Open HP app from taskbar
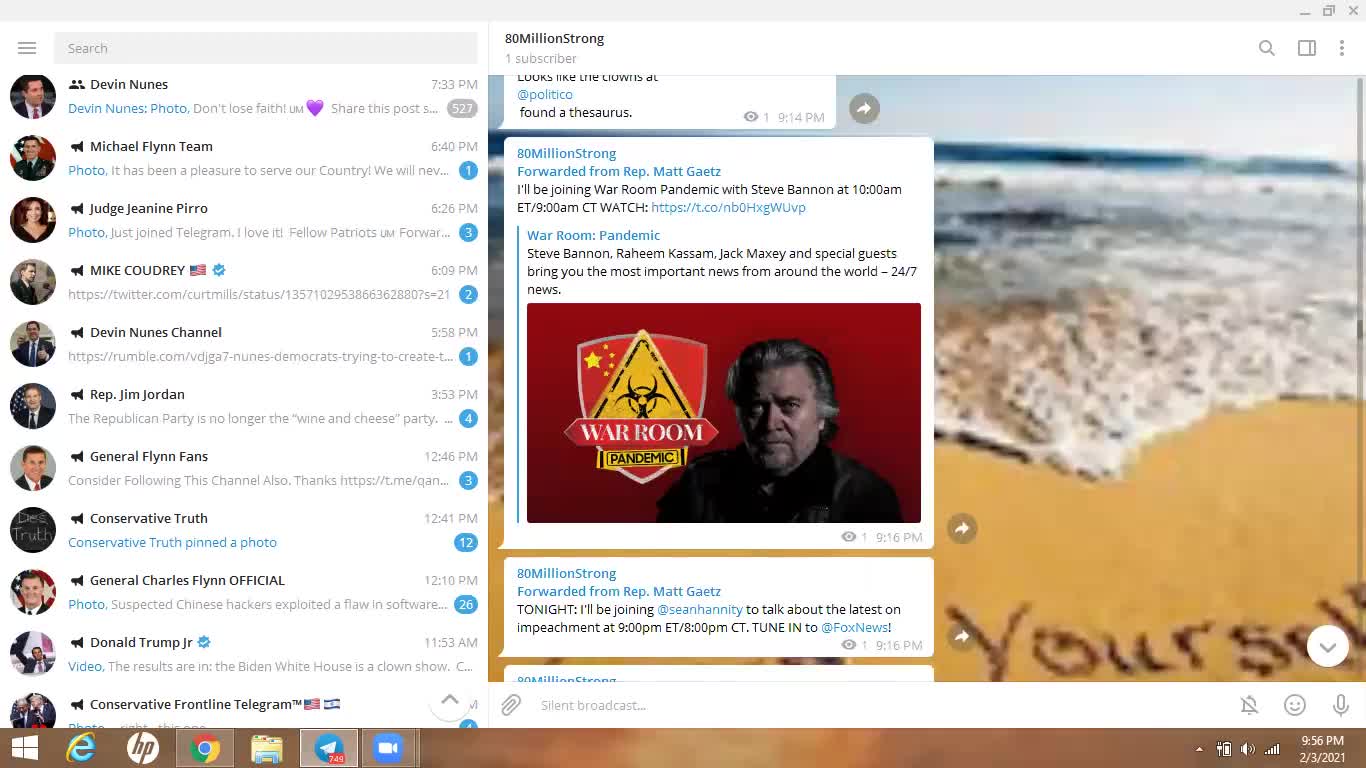Screen dimensions: 1366x768 143,748
